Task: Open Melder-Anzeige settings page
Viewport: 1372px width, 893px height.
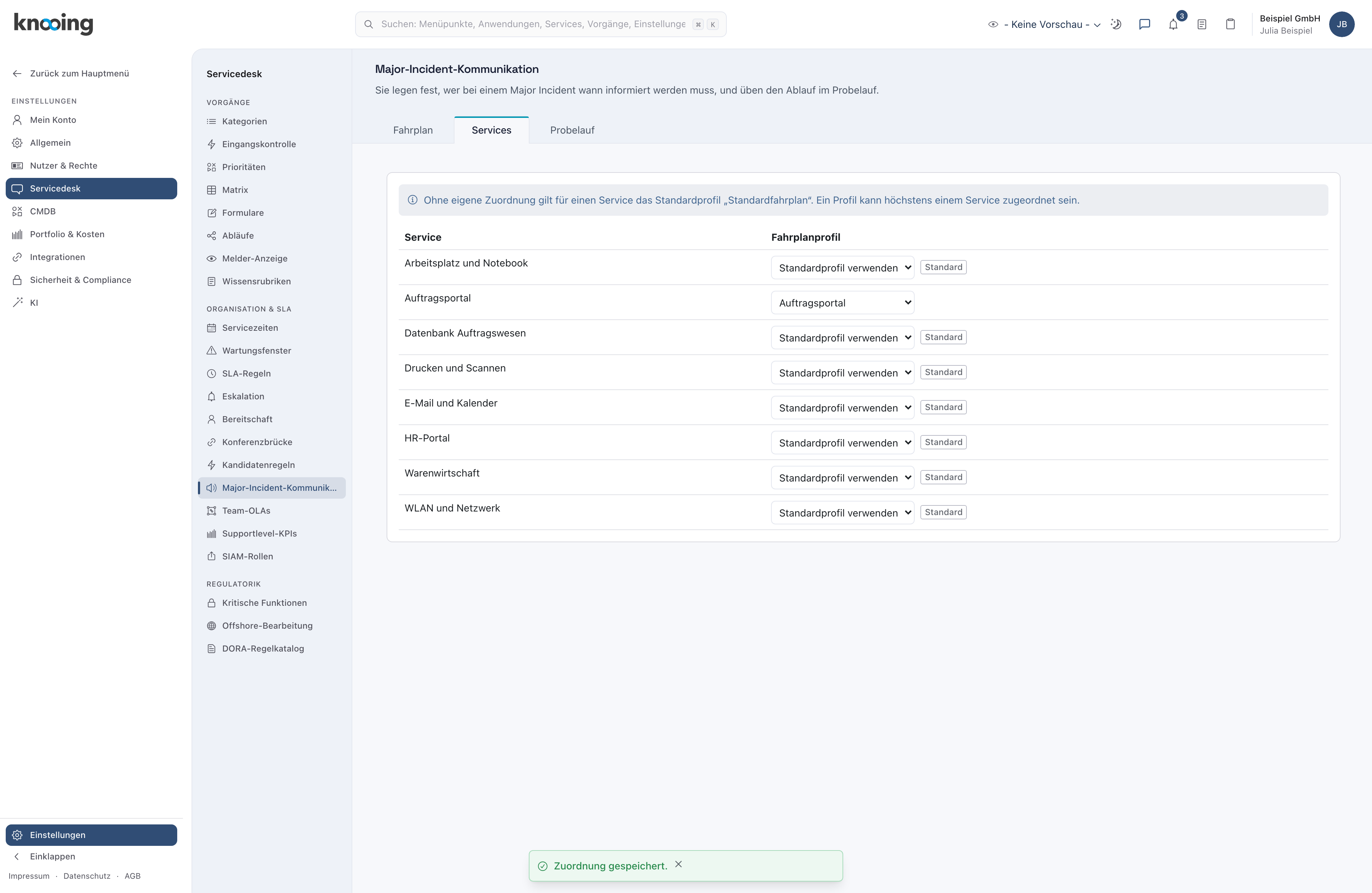Action: pos(272,258)
